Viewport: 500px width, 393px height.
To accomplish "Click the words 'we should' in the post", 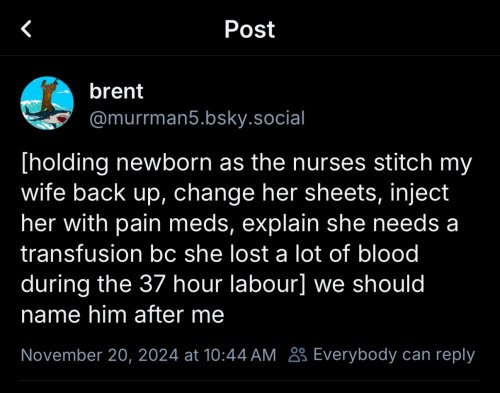I will [x=369, y=284].
